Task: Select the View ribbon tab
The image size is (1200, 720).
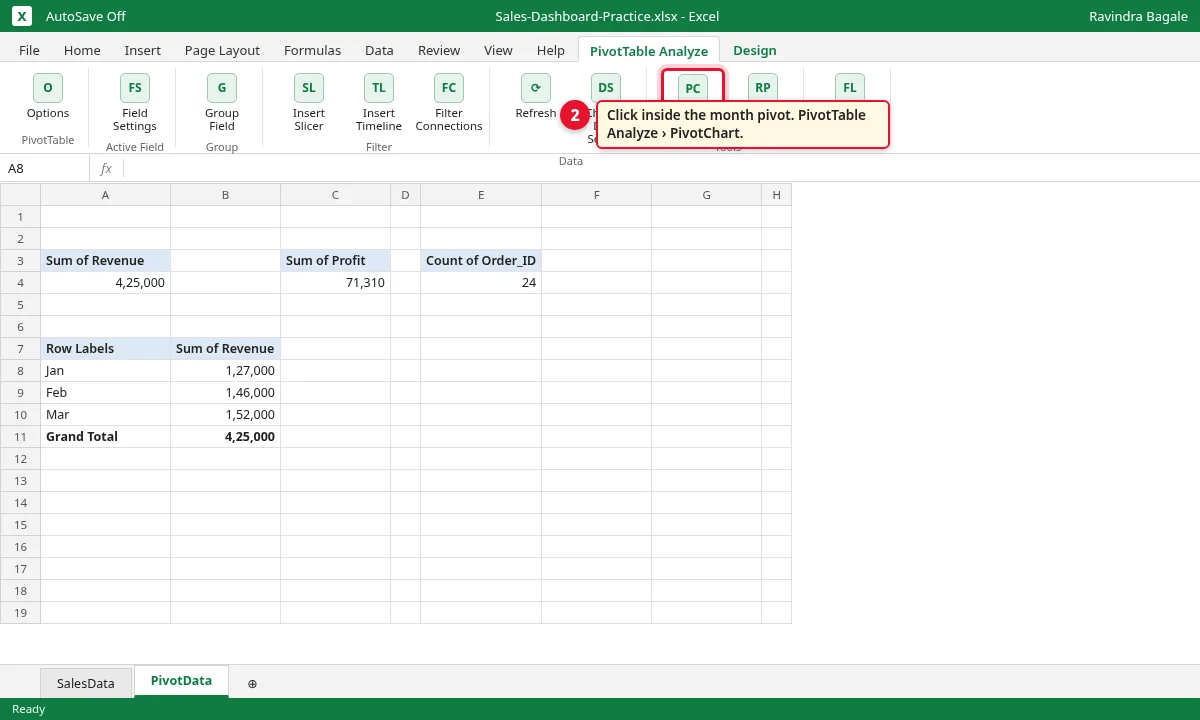Action: [x=498, y=50]
